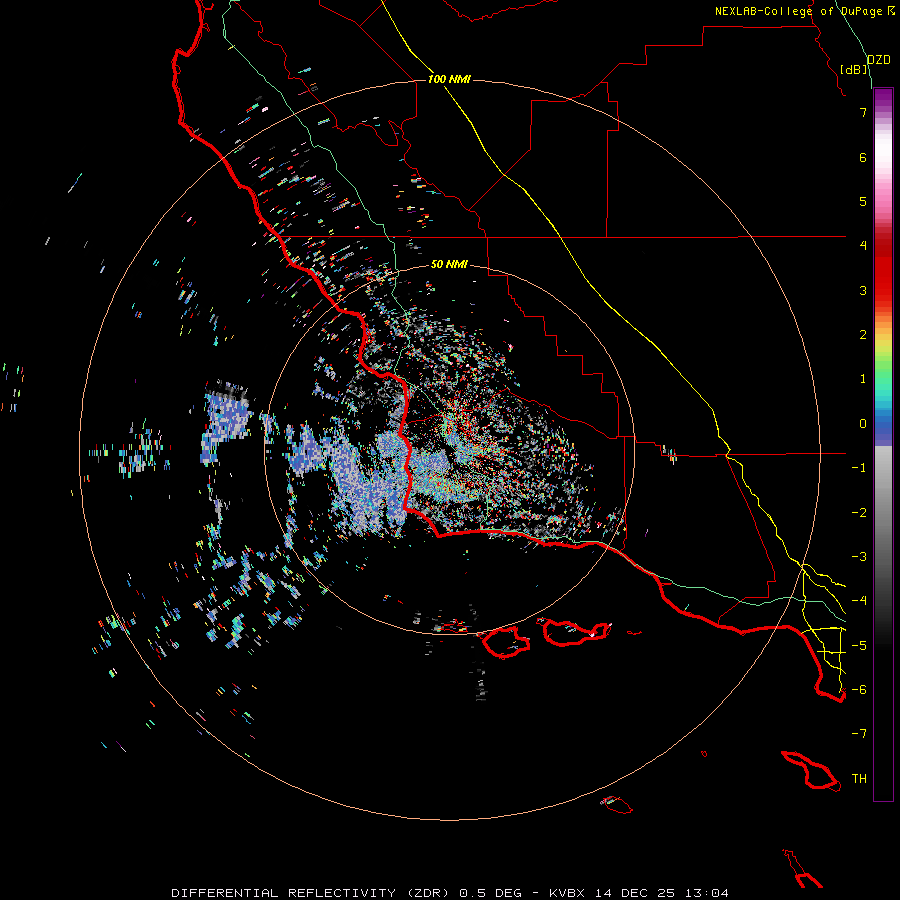Click the DZD label above the color scale
This screenshot has width=900, height=900.
(x=878, y=60)
